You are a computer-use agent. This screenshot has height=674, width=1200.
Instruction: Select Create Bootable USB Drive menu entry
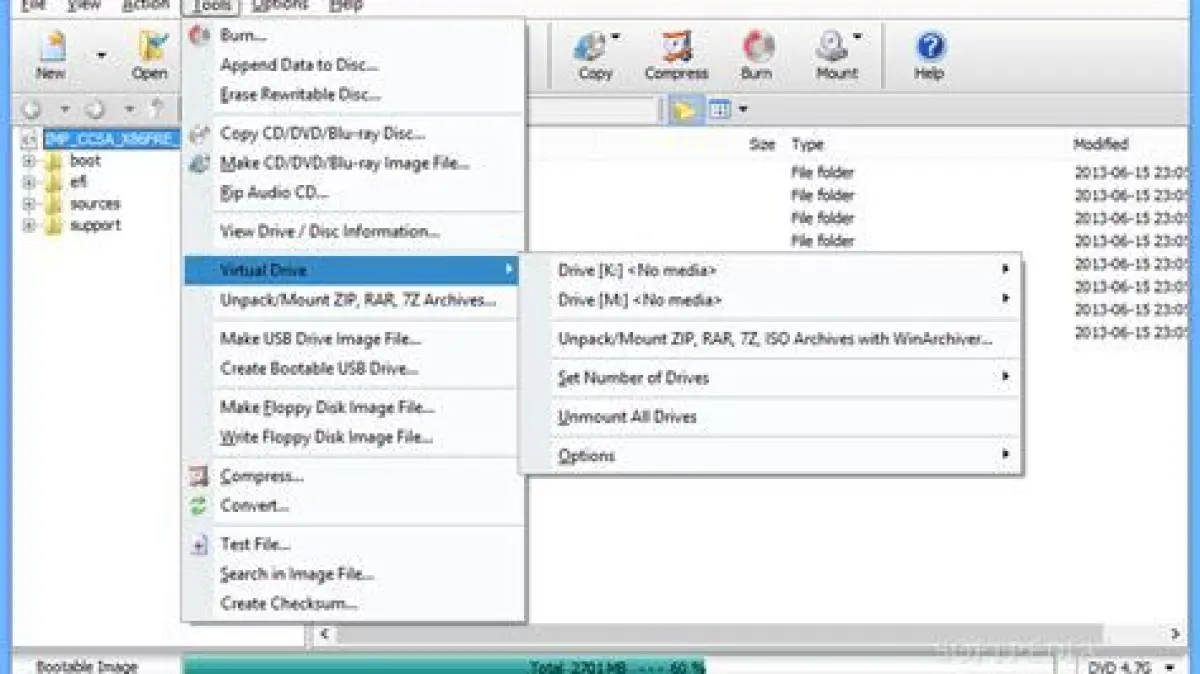click(319, 369)
